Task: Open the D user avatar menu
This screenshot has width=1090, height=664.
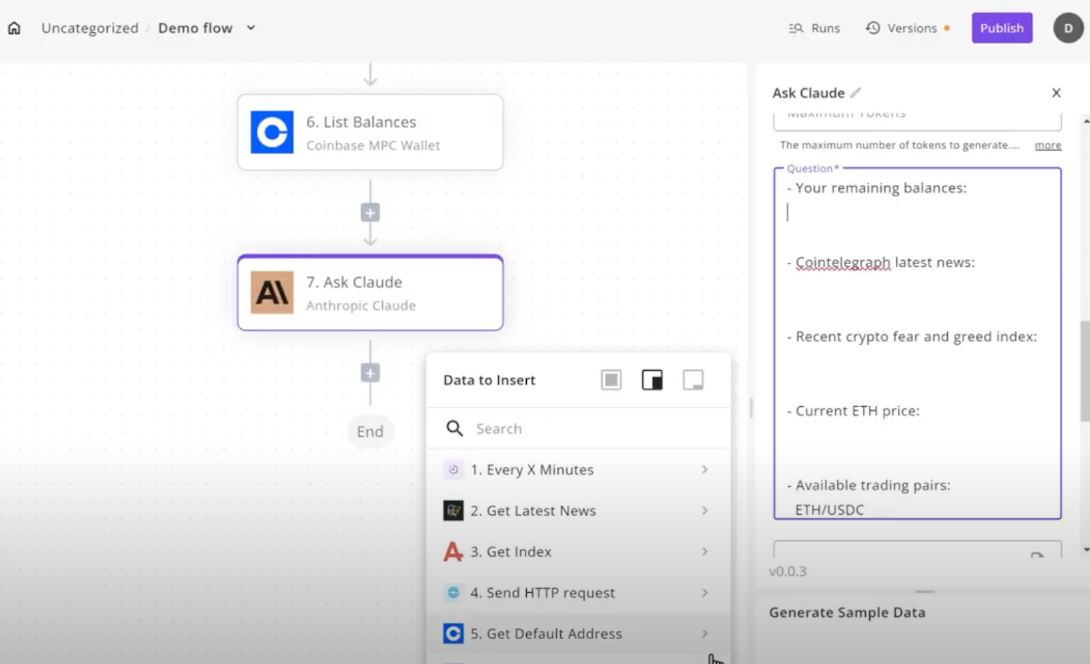Action: (1068, 28)
